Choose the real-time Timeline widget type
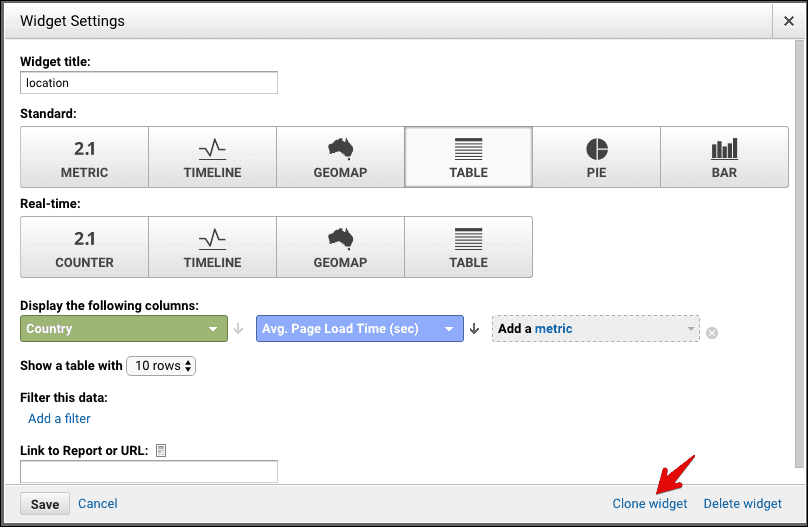Screen dimensions: 808x527 (212, 247)
